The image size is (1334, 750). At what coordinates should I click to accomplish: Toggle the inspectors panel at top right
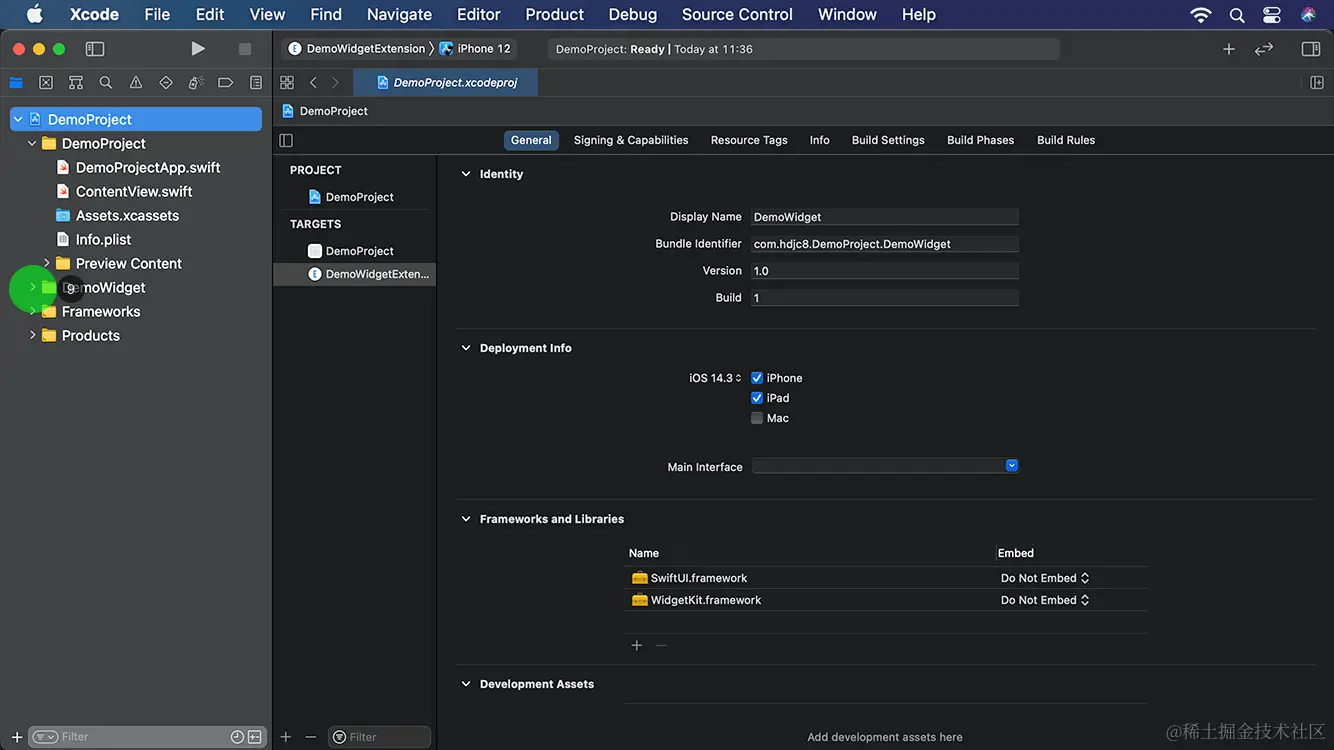click(x=1311, y=49)
